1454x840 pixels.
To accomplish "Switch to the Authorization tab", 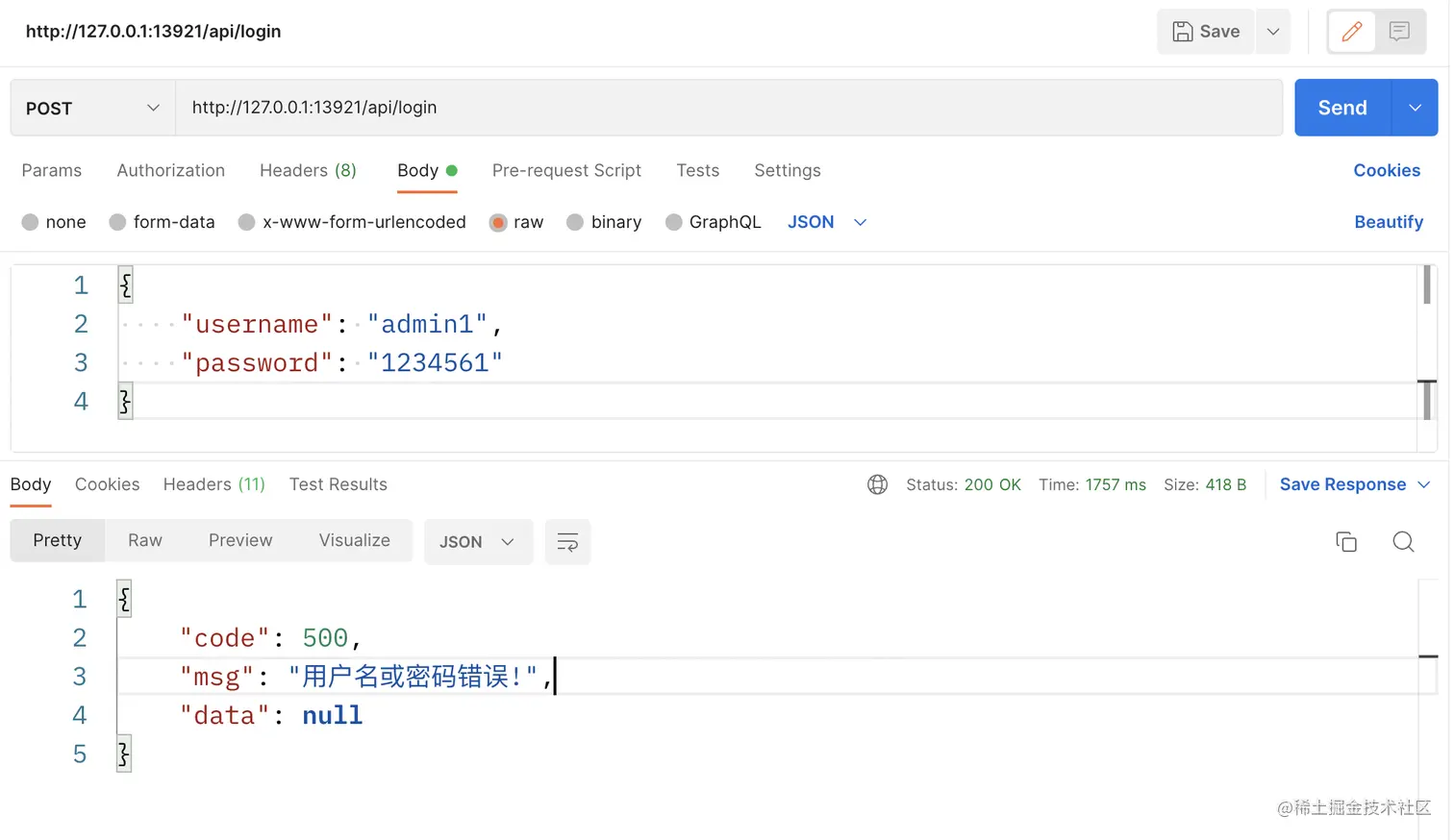I will point(171,170).
